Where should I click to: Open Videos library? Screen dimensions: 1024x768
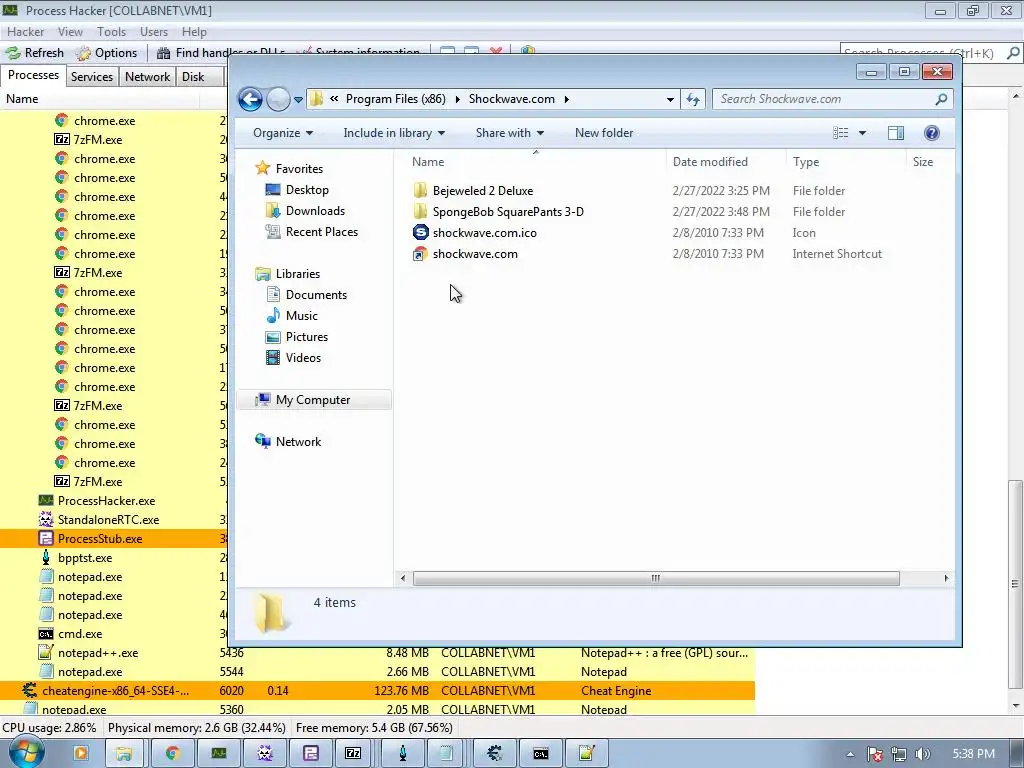click(303, 358)
